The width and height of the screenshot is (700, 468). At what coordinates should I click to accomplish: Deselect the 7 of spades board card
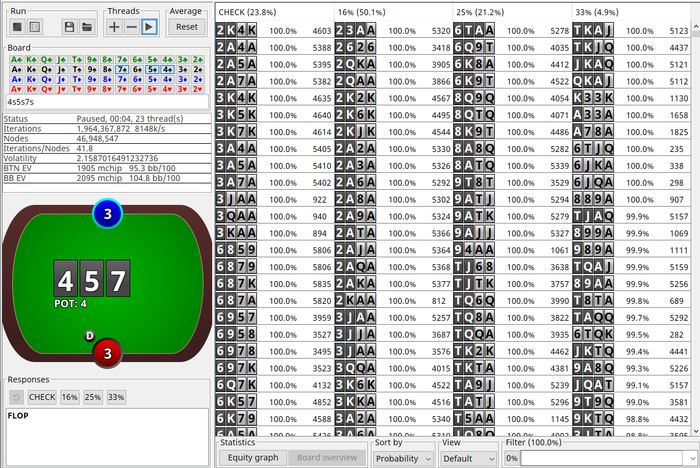click(122, 70)
